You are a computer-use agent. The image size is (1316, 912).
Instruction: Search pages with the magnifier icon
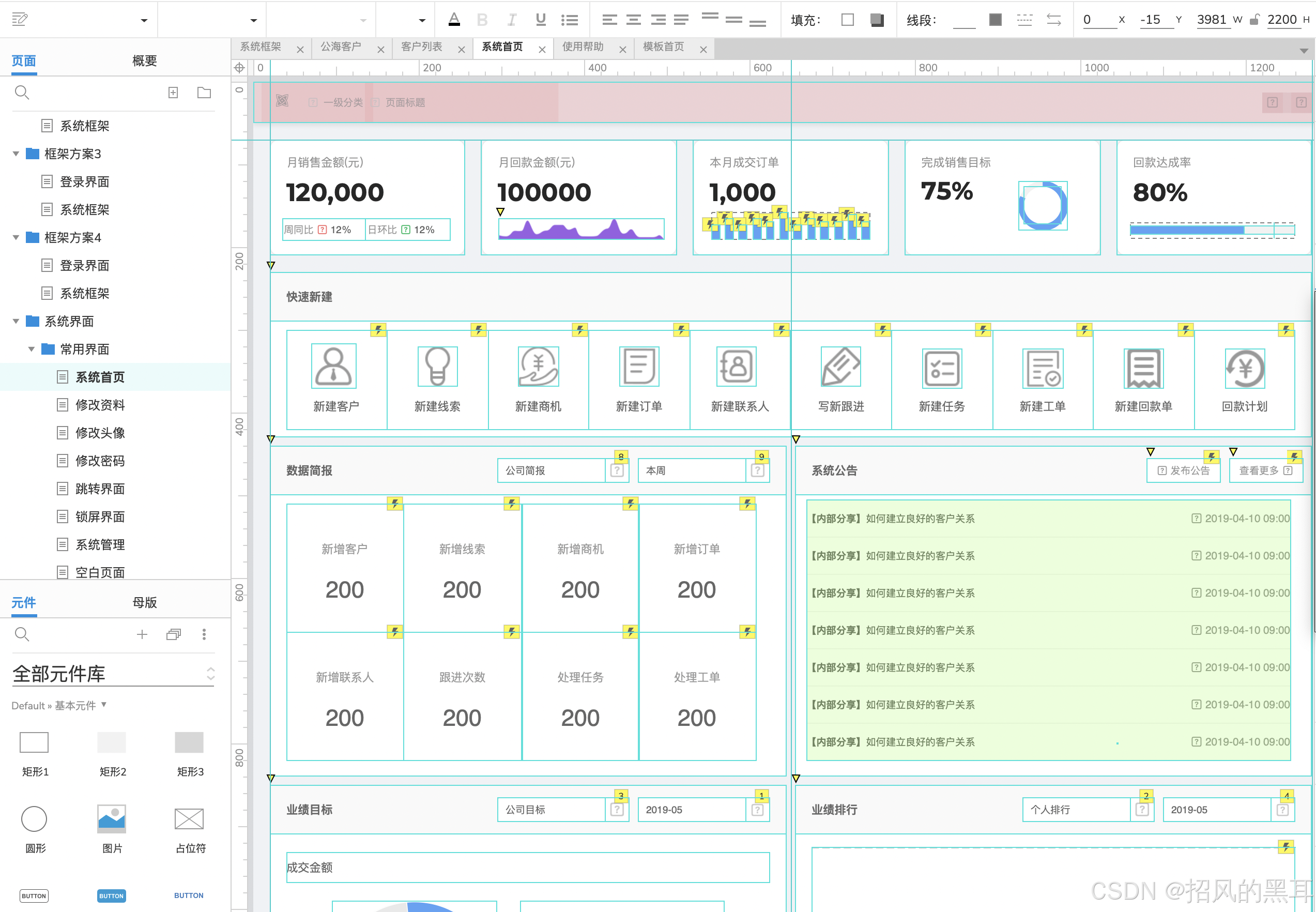tap(22, 93)
